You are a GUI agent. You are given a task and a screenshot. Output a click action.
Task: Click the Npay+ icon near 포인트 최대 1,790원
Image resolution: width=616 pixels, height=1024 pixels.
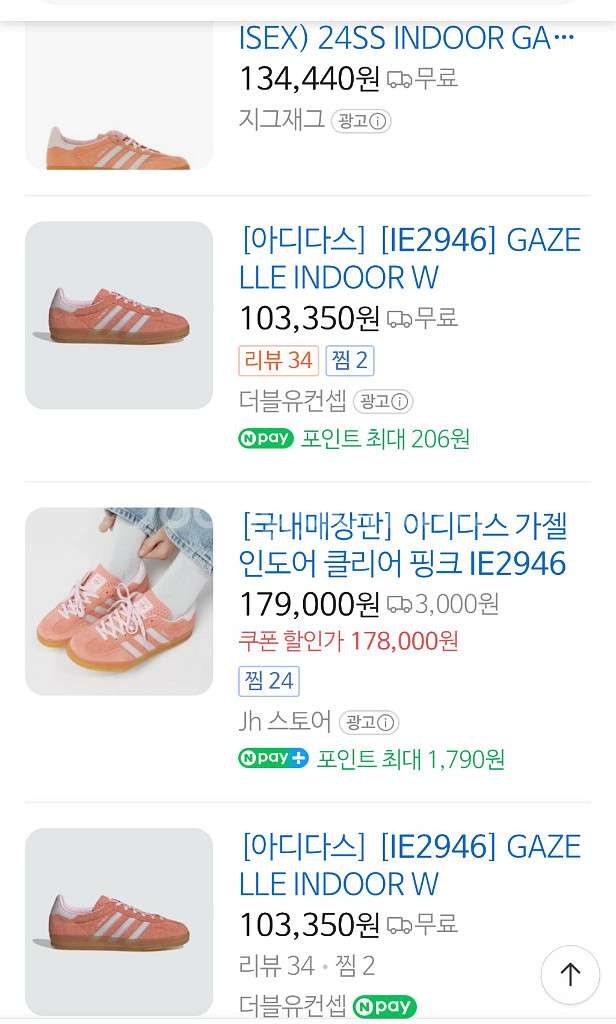(x=272, y=757)
